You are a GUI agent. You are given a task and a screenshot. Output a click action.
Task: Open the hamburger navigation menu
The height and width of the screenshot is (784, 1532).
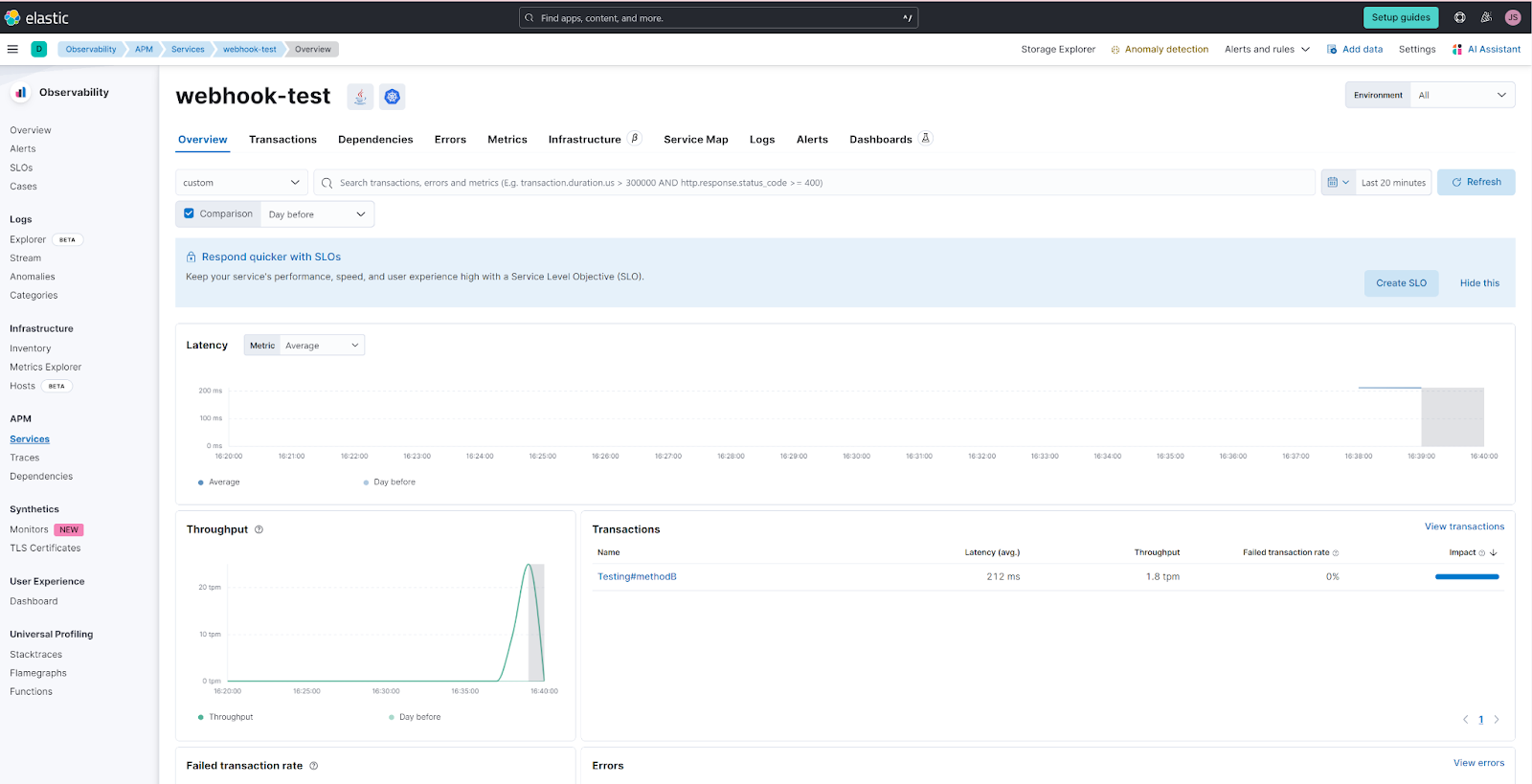12,49
